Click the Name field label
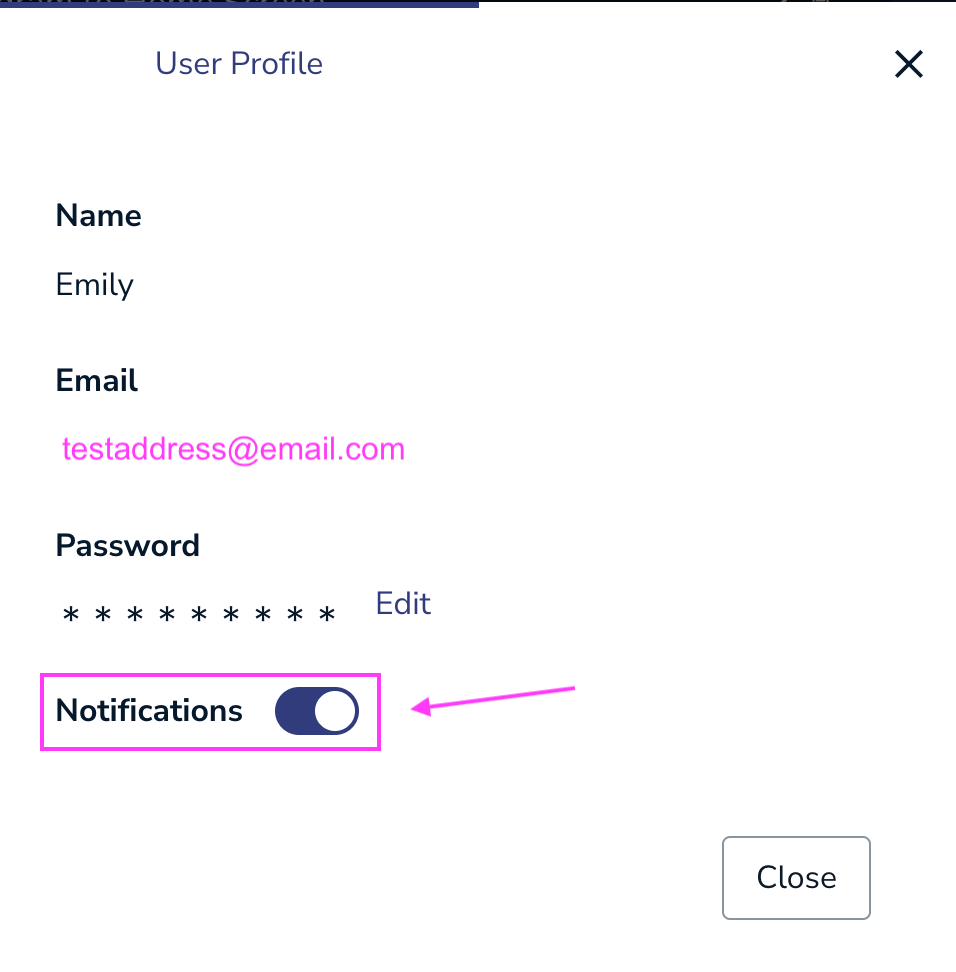 [x=98, y=216]
